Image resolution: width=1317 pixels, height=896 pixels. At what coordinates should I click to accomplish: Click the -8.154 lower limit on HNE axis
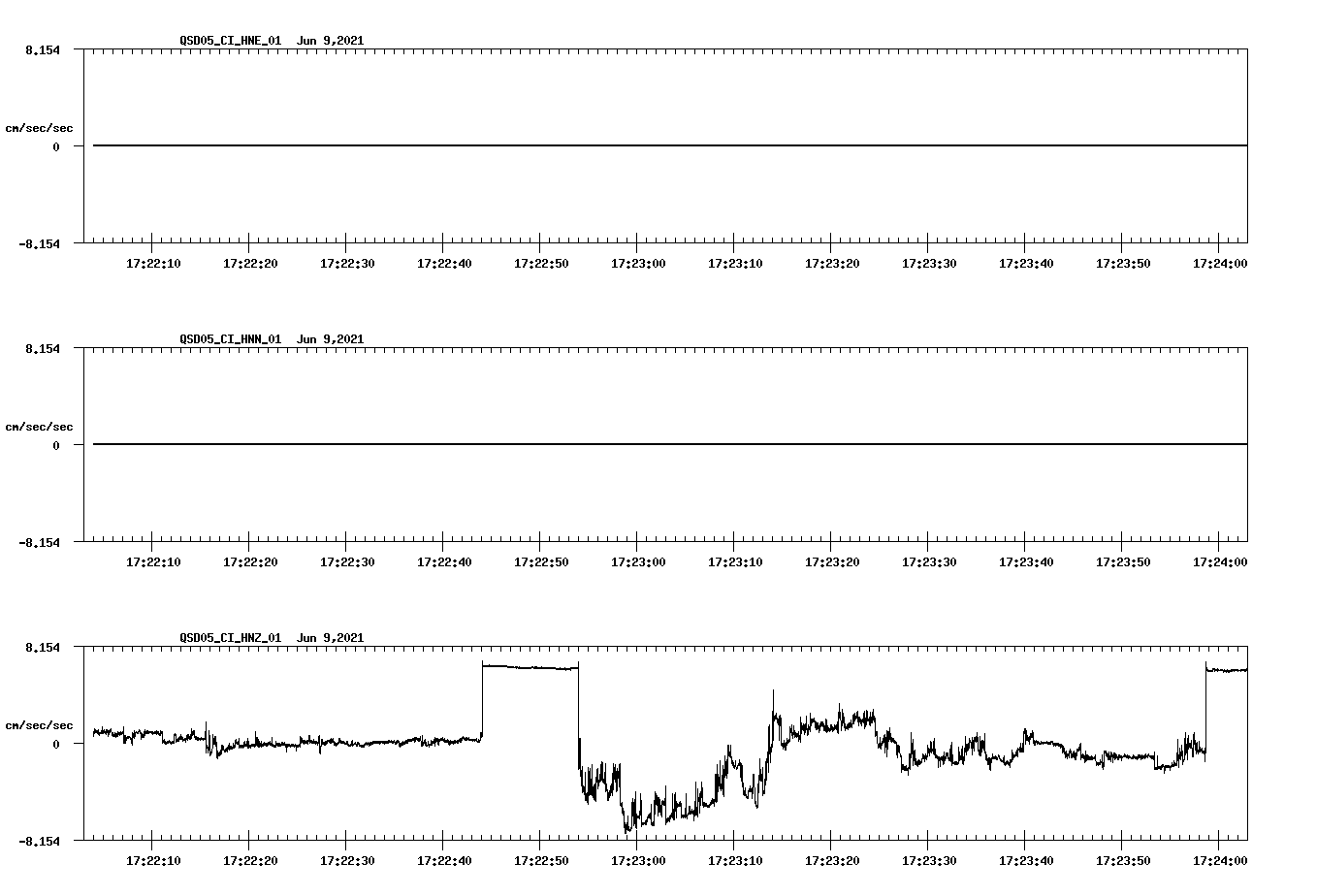[39, 243]
